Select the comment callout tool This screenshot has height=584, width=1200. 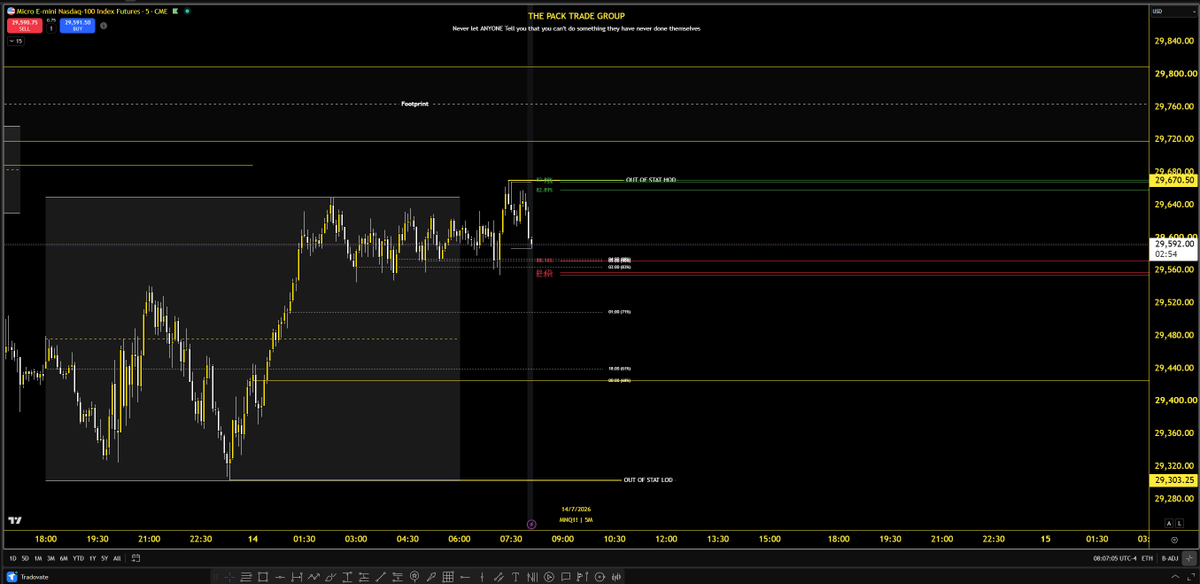[566, 577]
